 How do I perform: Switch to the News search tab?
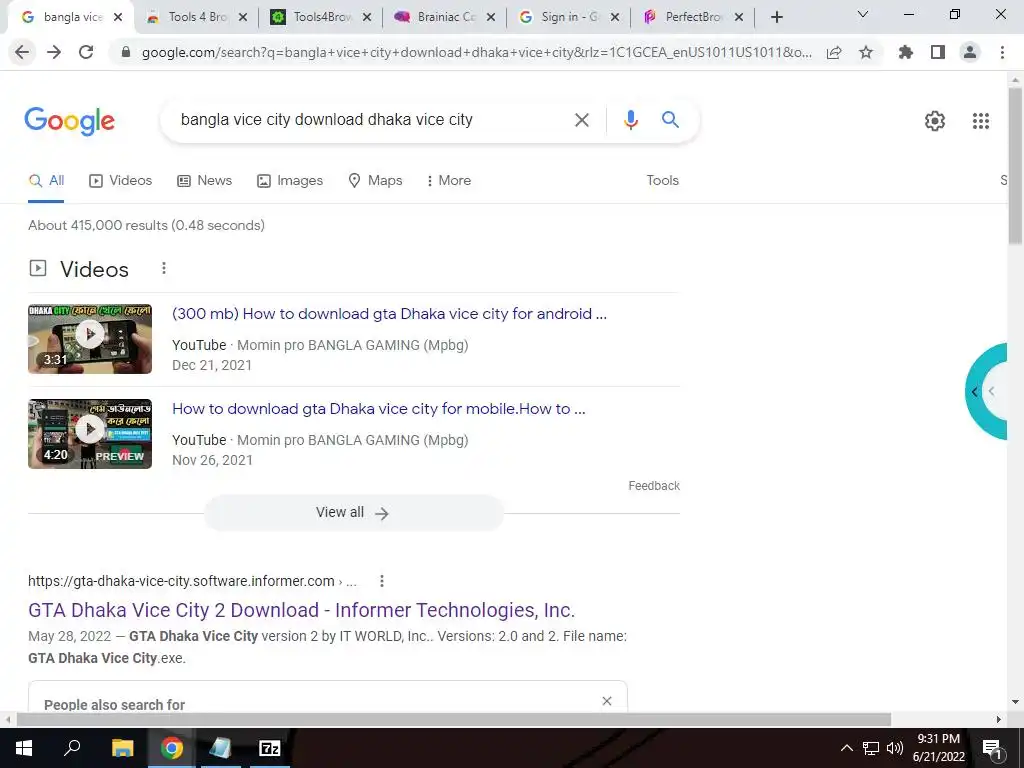click(x=204, y=181)
